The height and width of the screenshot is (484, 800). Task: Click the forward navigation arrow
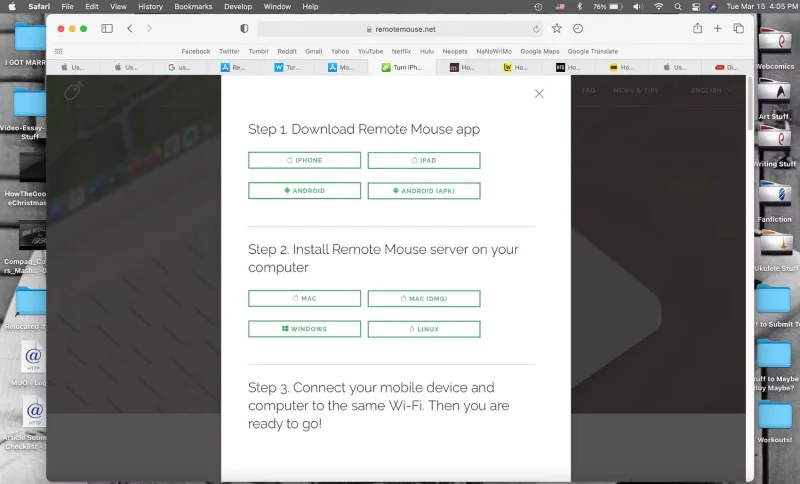point(149,29)
